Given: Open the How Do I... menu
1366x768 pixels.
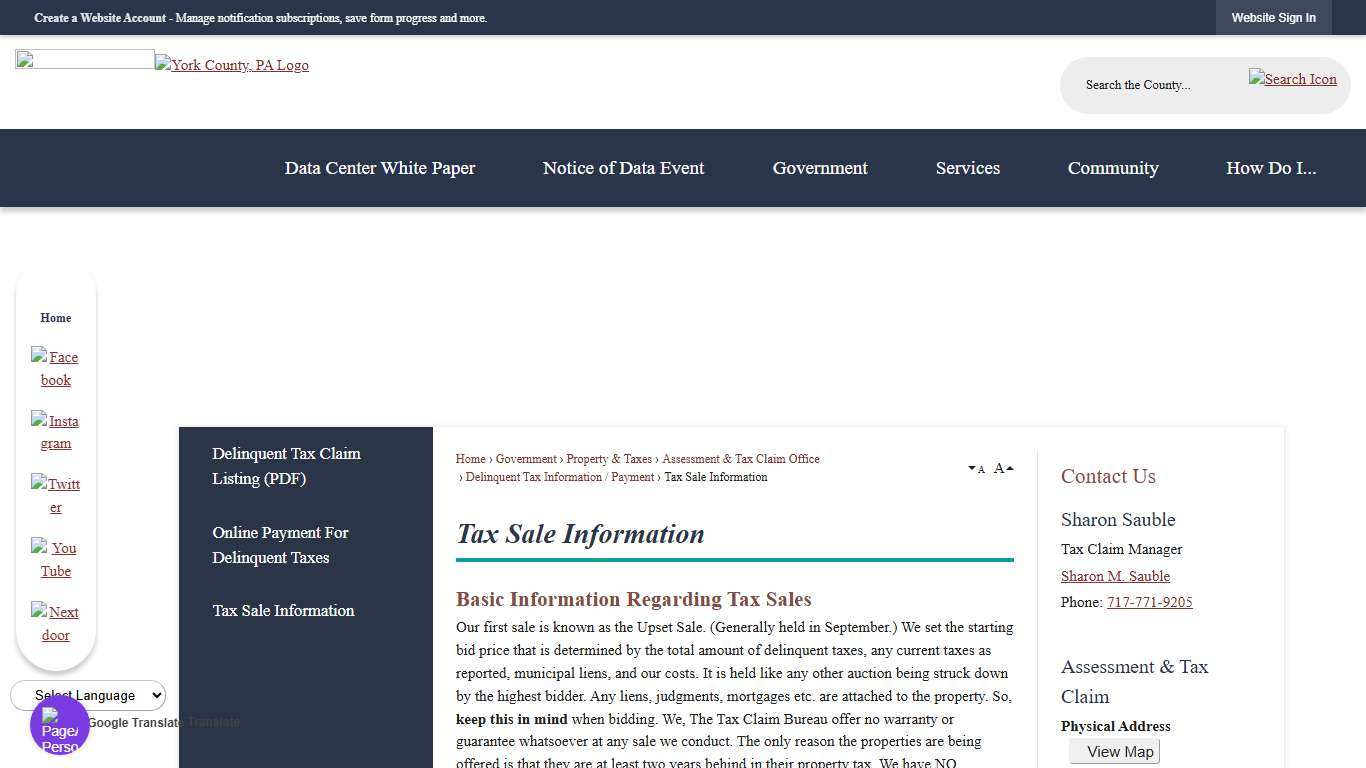Looking at the screenshot, I should pyautogui.click(x=1271, y=168).
